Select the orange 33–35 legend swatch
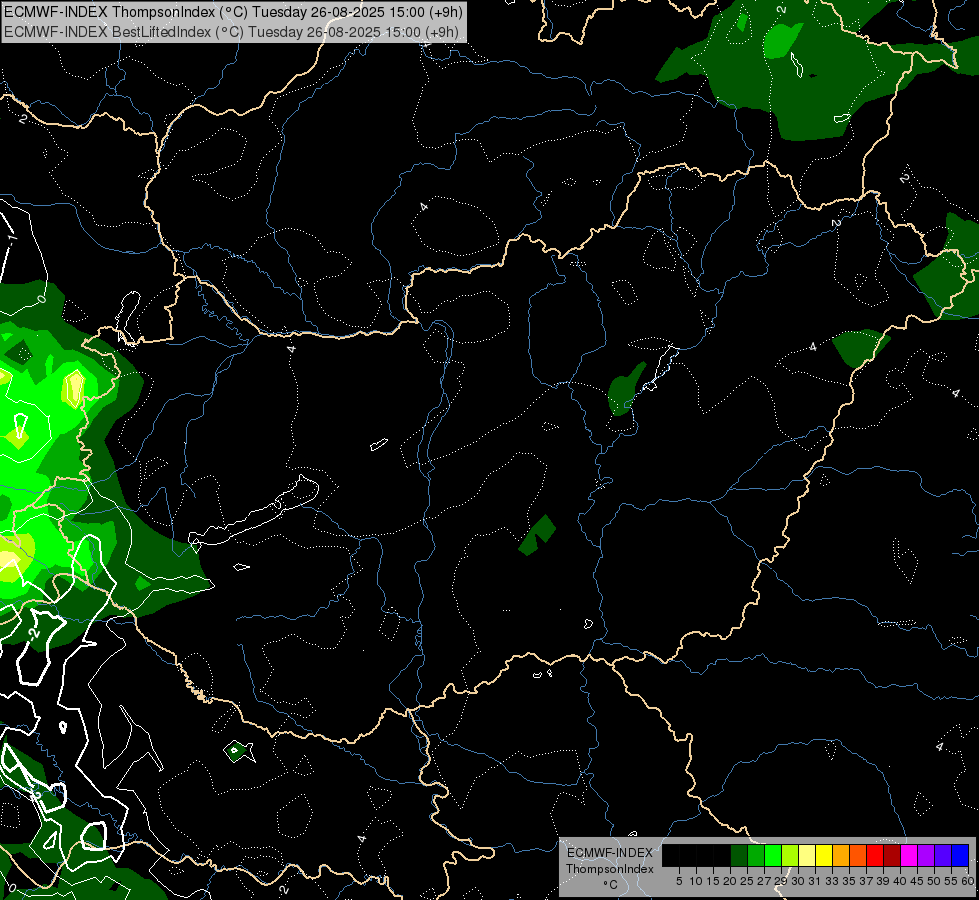 [x=841, y=855]
